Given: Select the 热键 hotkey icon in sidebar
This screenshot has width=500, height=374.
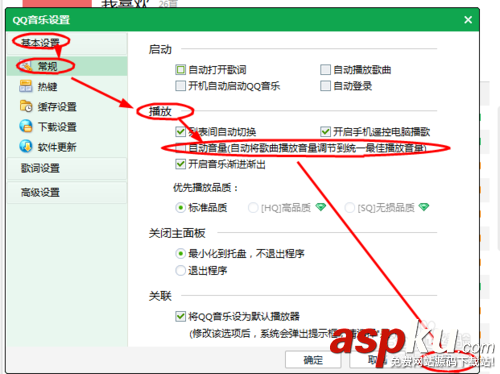Looking at the screenshot, I should tap(26, 86).
